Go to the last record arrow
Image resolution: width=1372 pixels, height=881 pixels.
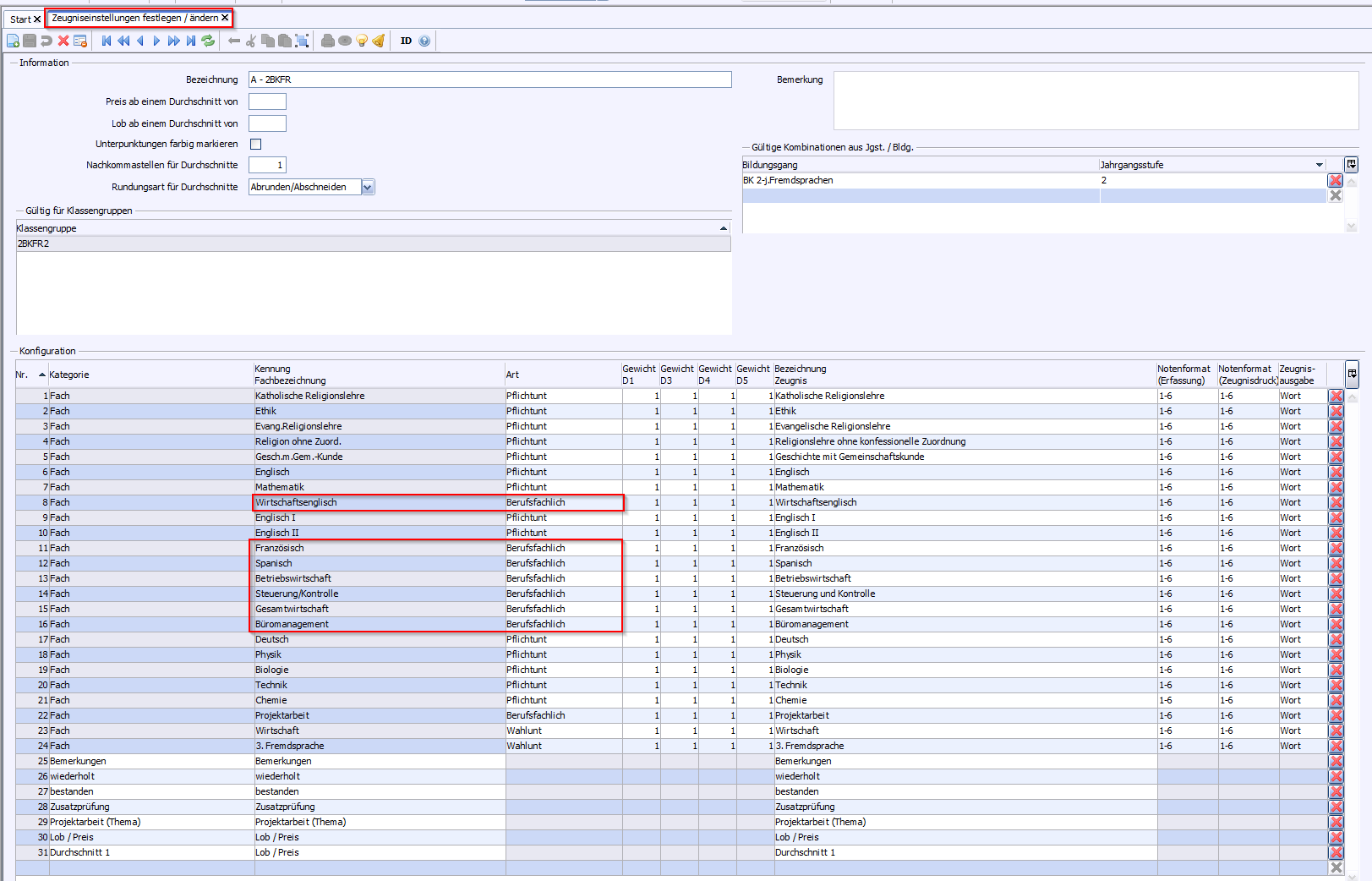[x=191, y=41]
